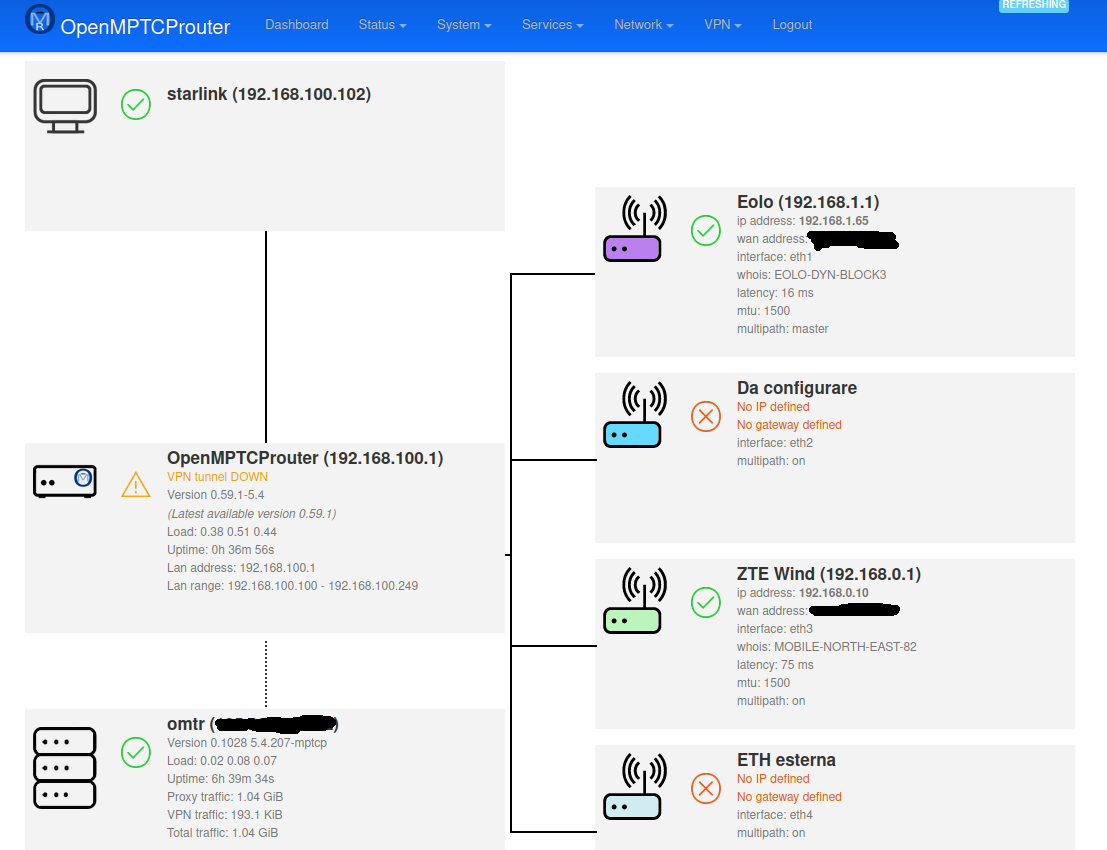Click the omtr server stack icon
Viewport: 1107px width, 850px height.
(64, 770)
